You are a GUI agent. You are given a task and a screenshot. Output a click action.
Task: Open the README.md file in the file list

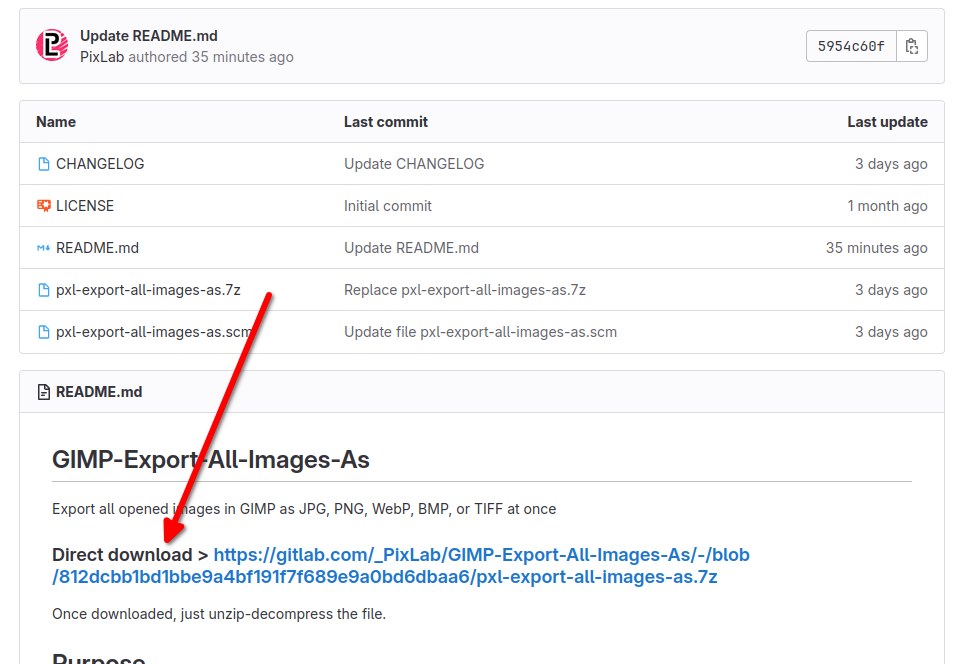point(97,248)
